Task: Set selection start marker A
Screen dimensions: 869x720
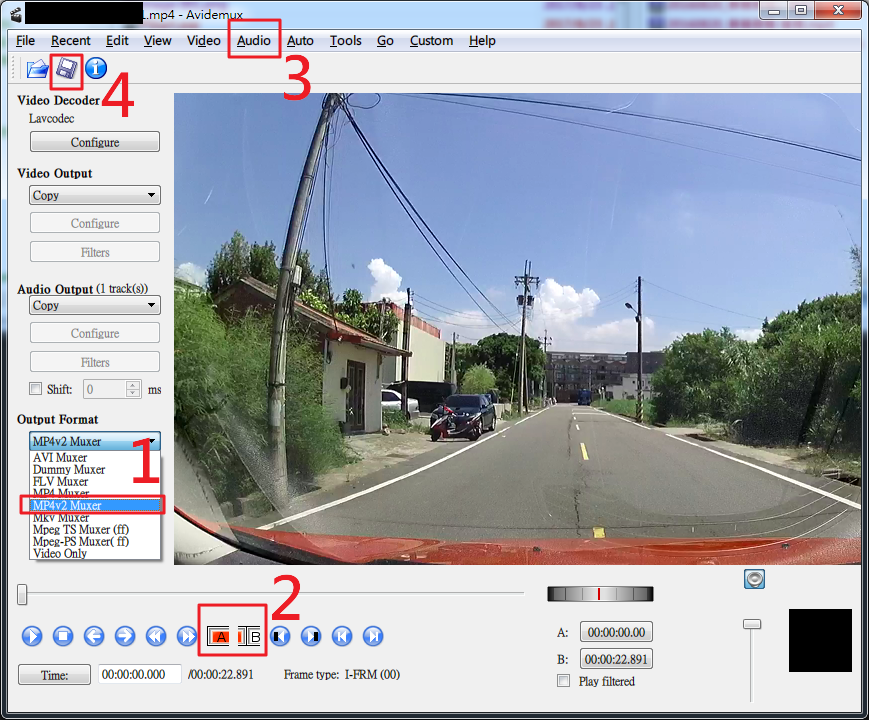Action: click(219, 636)
